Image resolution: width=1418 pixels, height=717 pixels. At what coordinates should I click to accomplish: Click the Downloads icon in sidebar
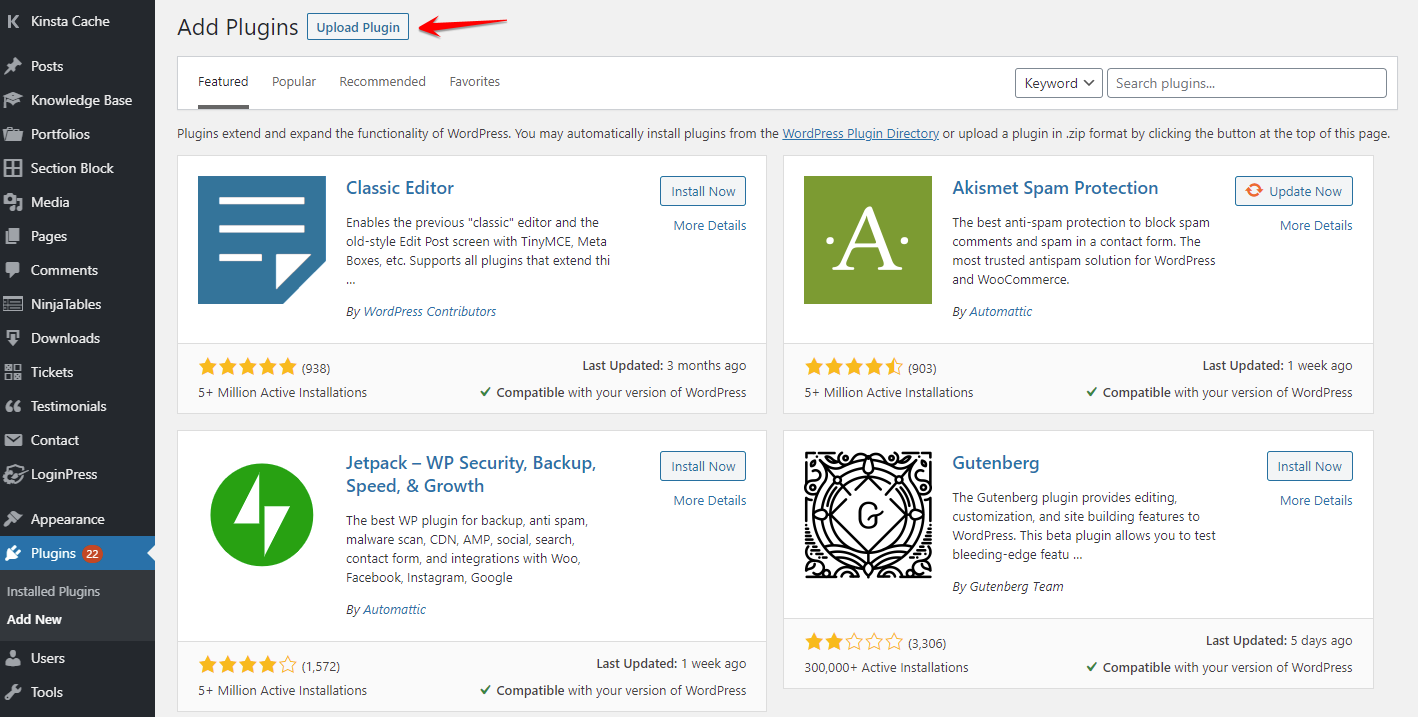coord(13,338)
